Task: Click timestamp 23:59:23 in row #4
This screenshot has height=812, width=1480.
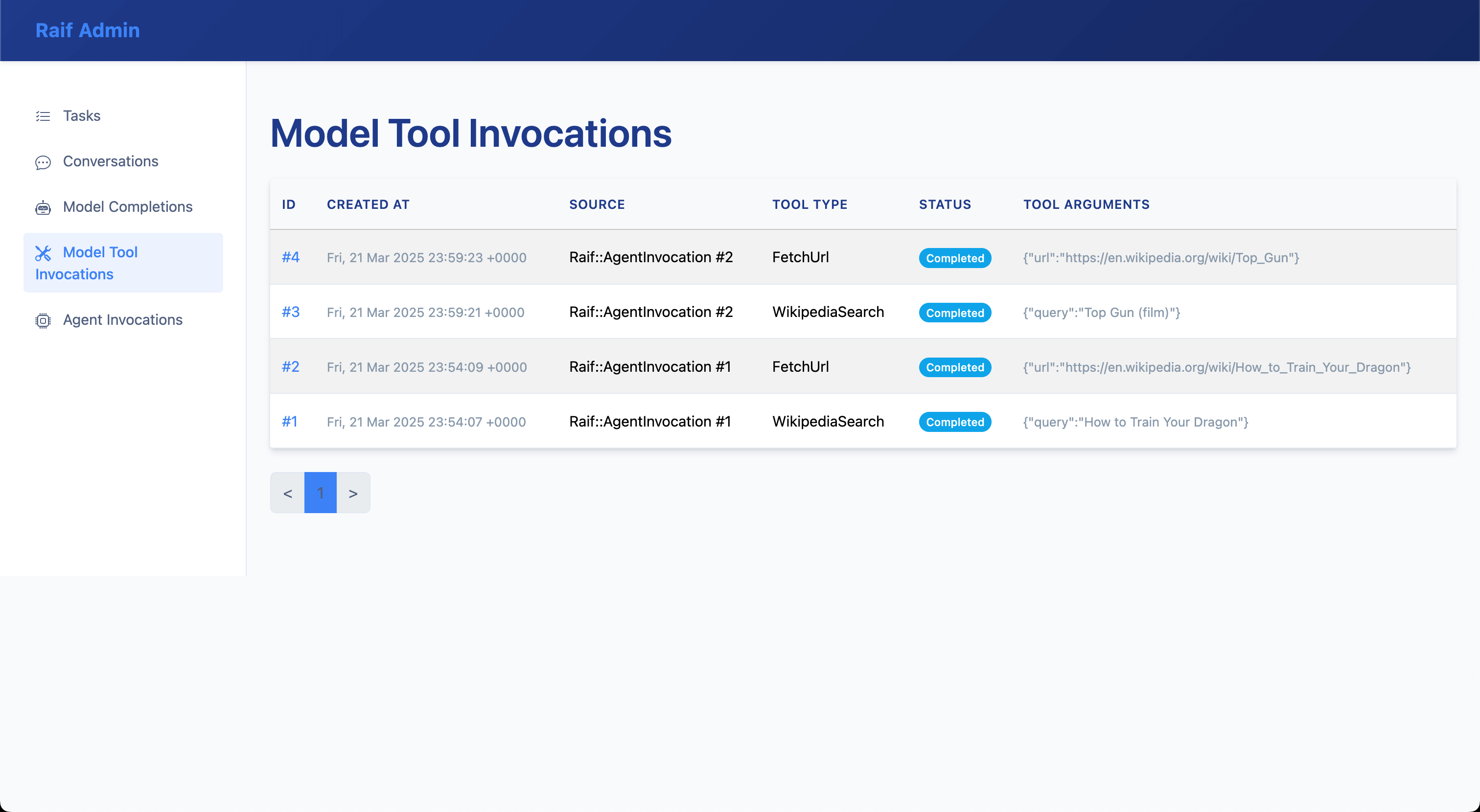Action: point(426,258)
